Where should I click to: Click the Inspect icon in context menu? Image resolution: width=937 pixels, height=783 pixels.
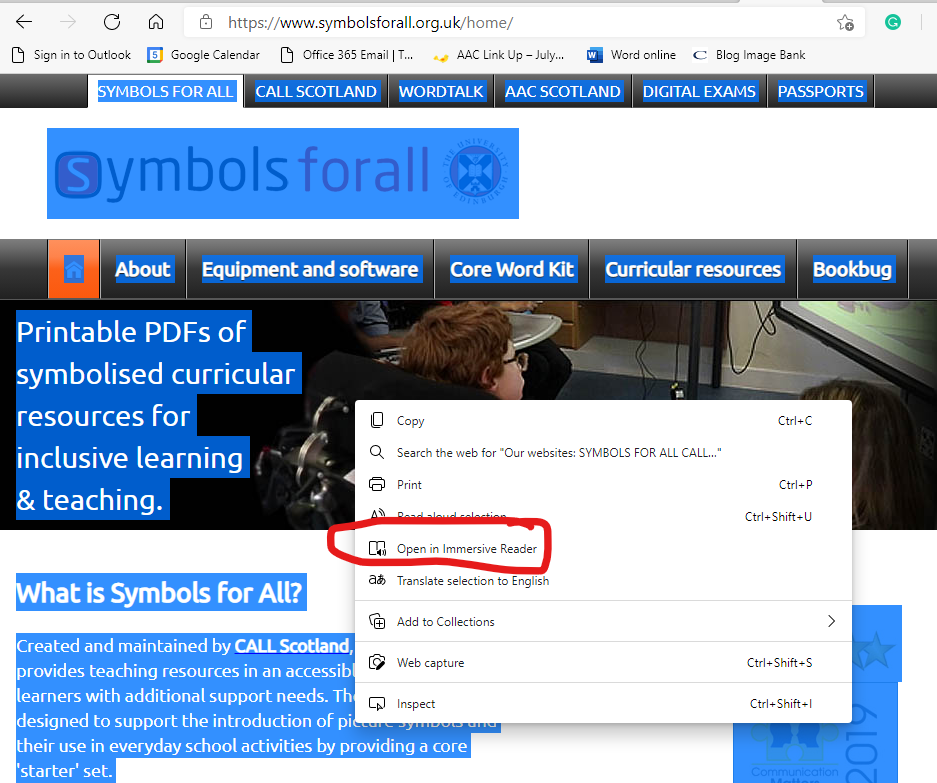pos(377,704)
